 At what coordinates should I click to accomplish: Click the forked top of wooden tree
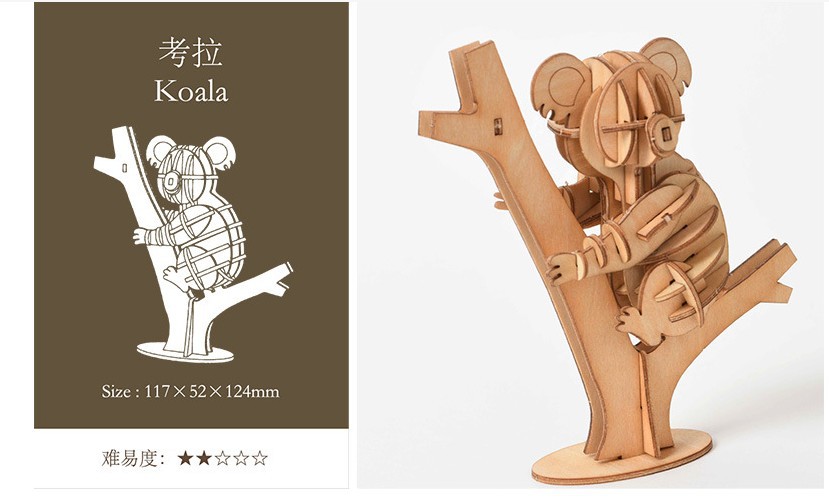460,95
